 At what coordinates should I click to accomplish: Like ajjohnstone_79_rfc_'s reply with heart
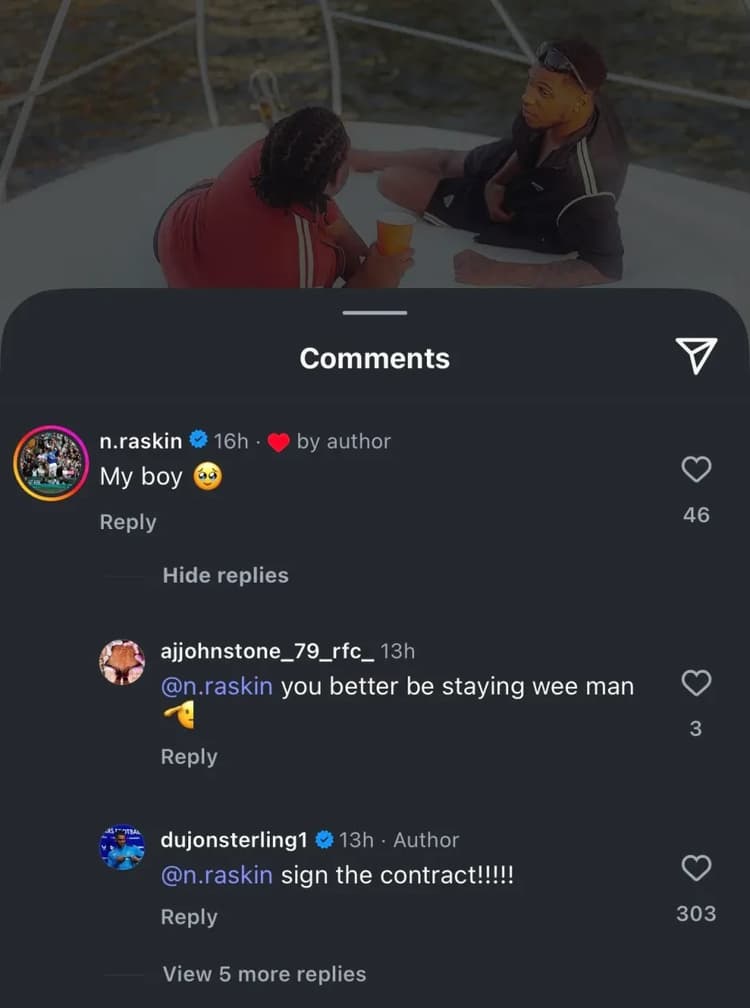tap(696, 683)
